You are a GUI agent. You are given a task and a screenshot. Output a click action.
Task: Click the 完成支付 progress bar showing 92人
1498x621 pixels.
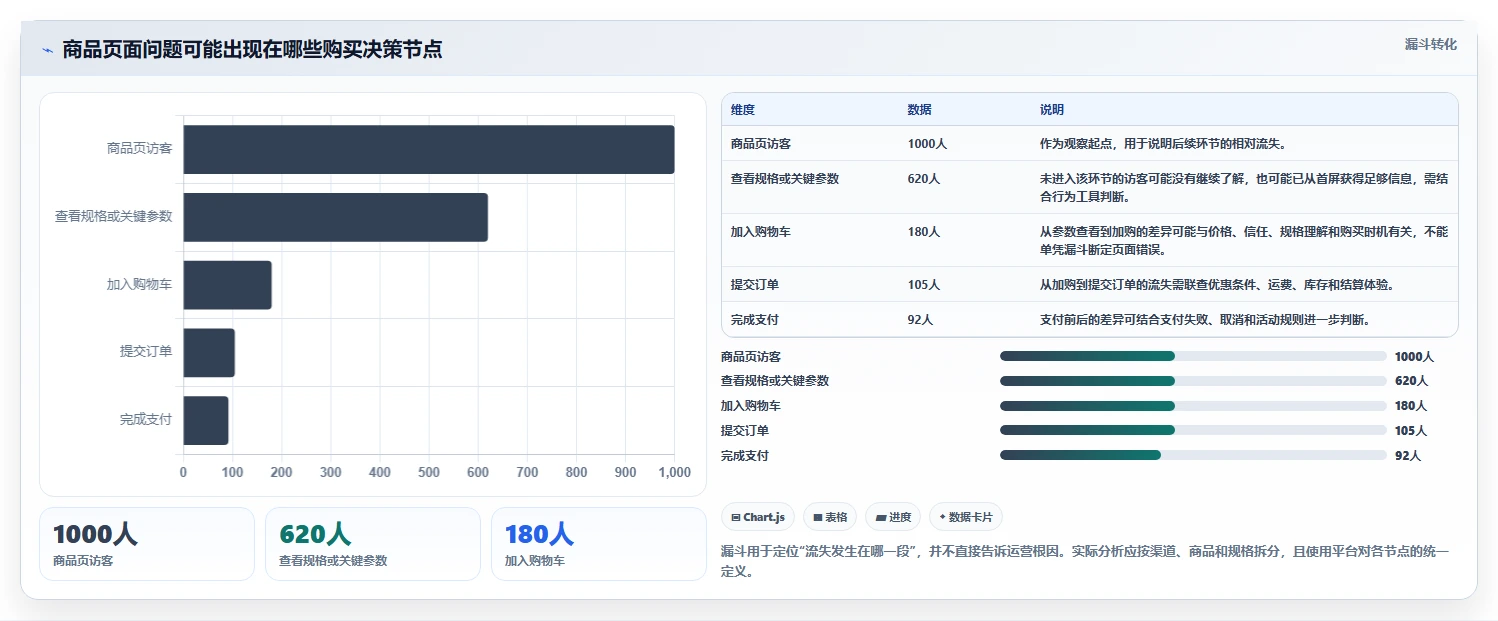point(1193,455)
